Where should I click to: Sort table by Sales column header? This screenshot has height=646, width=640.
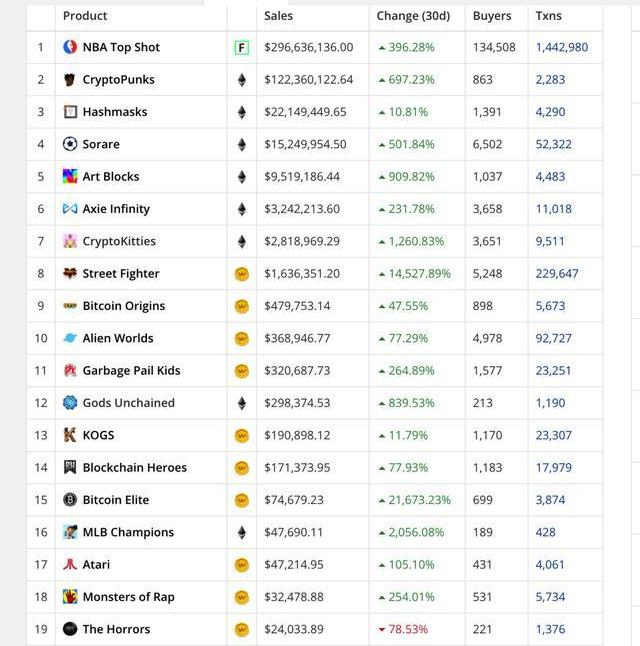[x=279, y=16]
